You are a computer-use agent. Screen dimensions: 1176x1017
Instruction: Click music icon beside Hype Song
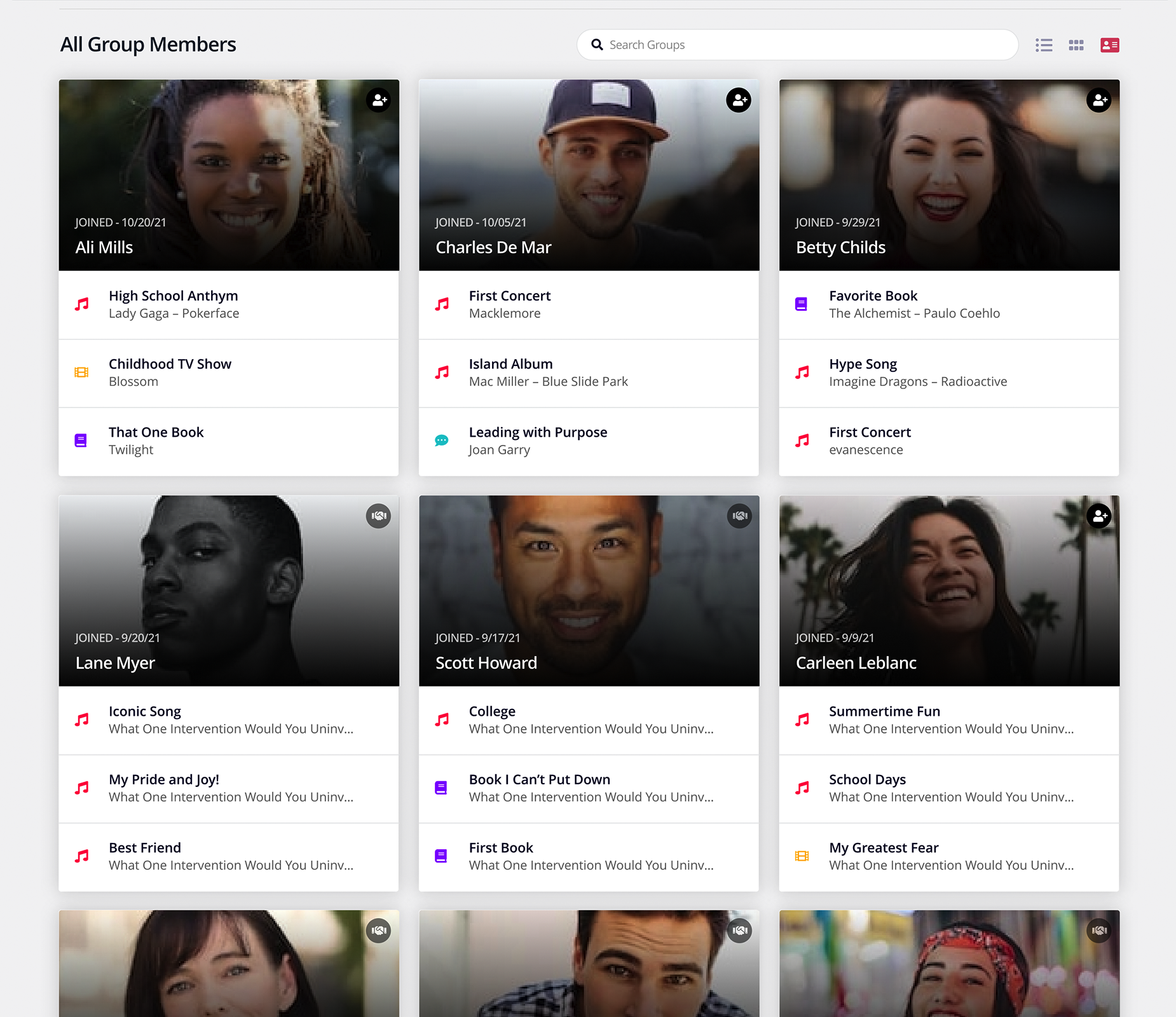pos(803,372)
